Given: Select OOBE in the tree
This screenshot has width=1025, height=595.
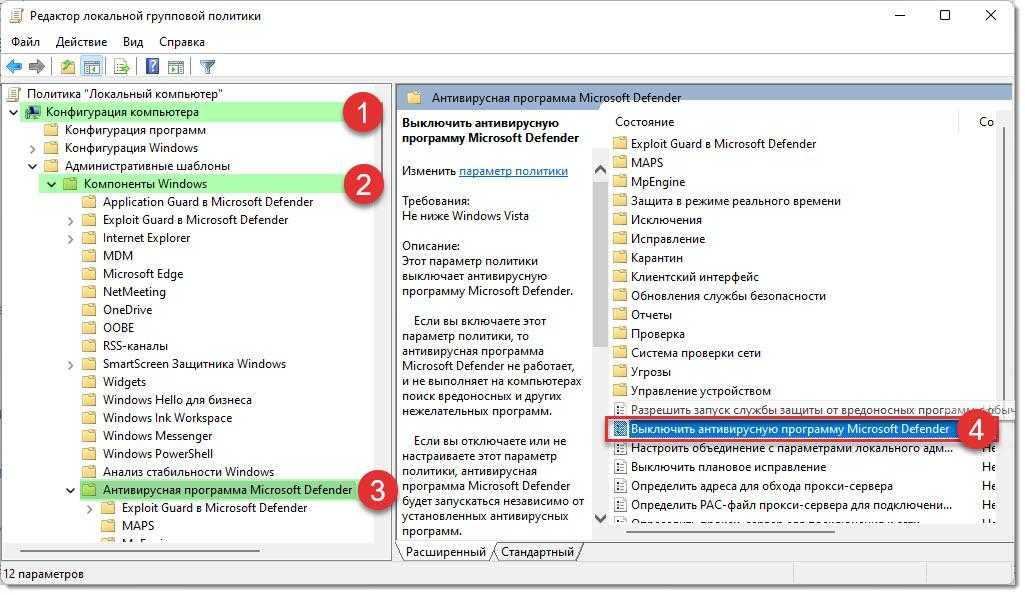Looking at the screenshot, I should pyautogui.click(x=118, y=328).
